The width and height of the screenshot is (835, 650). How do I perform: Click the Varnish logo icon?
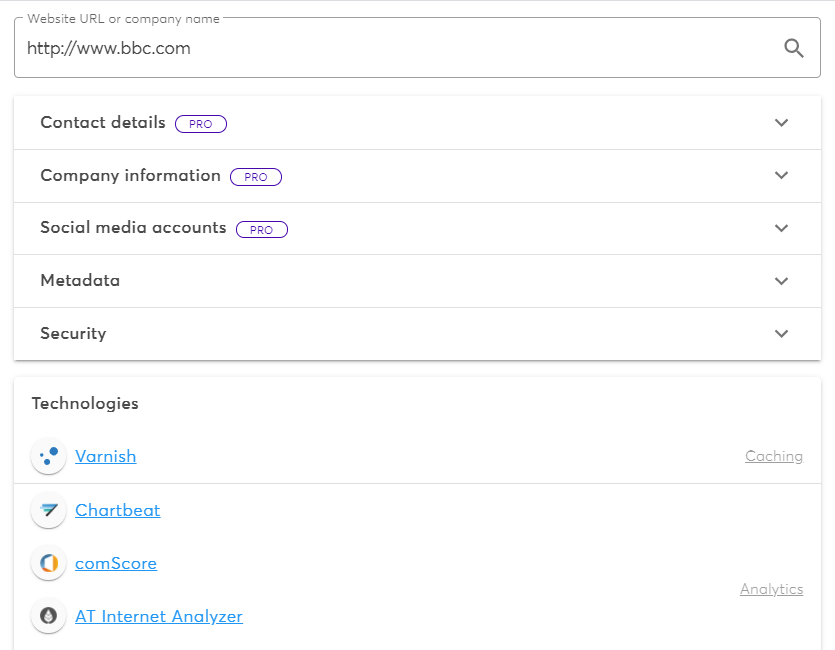coord(48,456)
